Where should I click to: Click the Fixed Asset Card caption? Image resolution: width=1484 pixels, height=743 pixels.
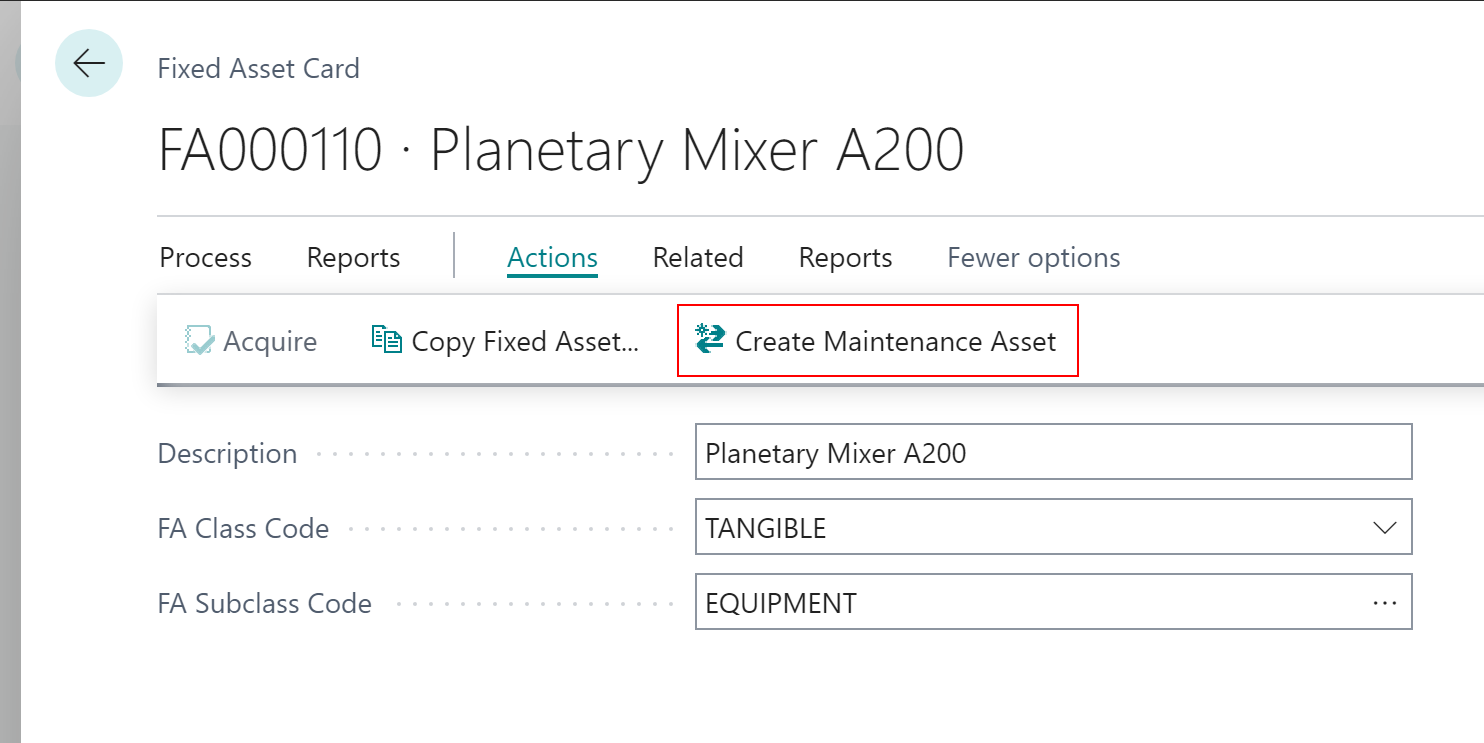coord(258,68)
